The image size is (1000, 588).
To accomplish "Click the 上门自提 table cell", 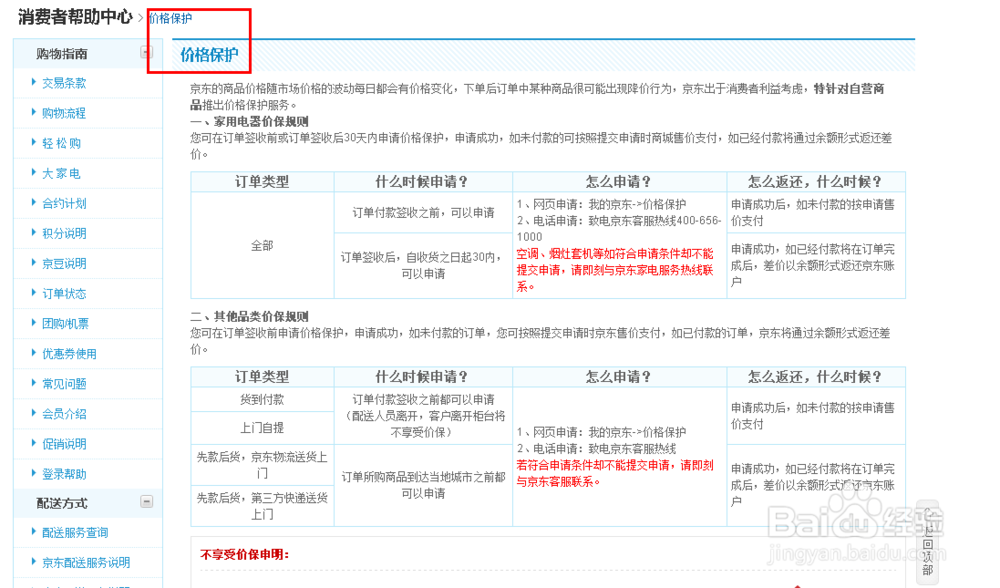I will click(262, 427).
